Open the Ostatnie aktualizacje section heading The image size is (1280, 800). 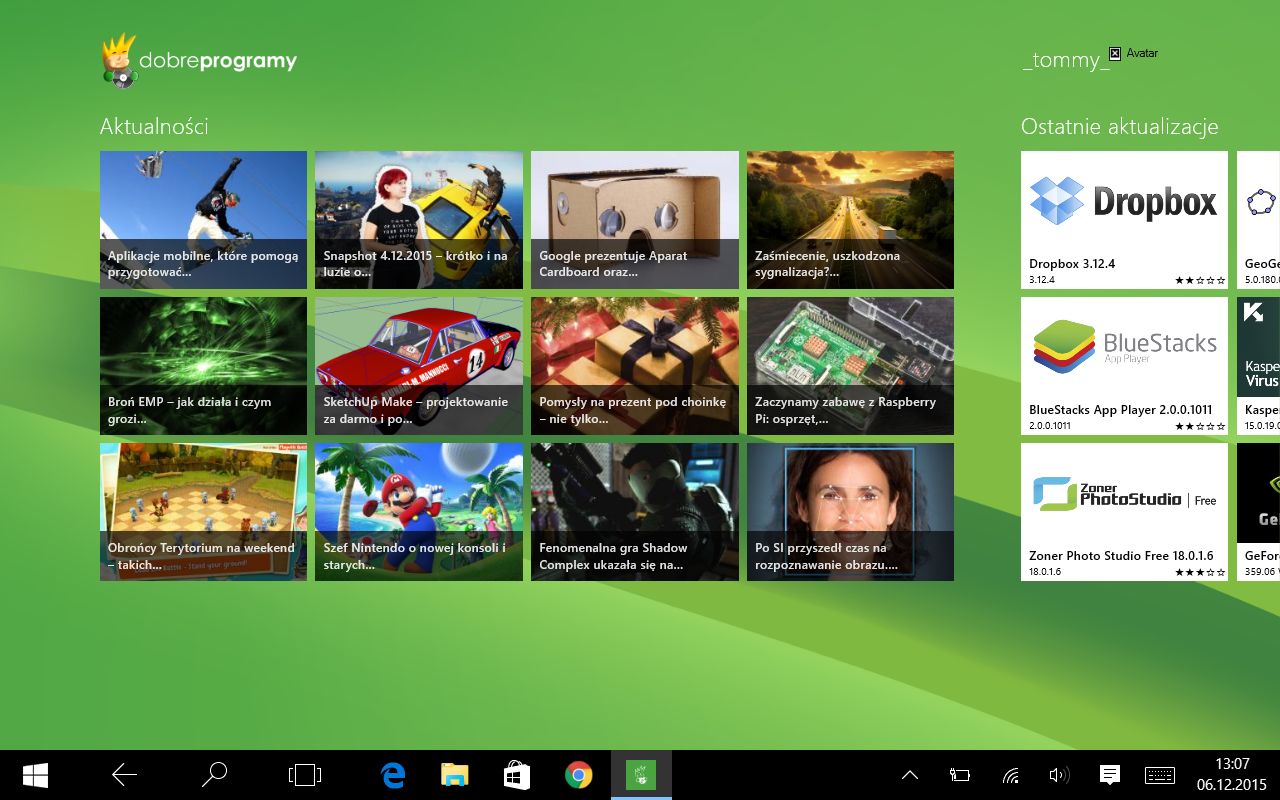click(1119, 127)
